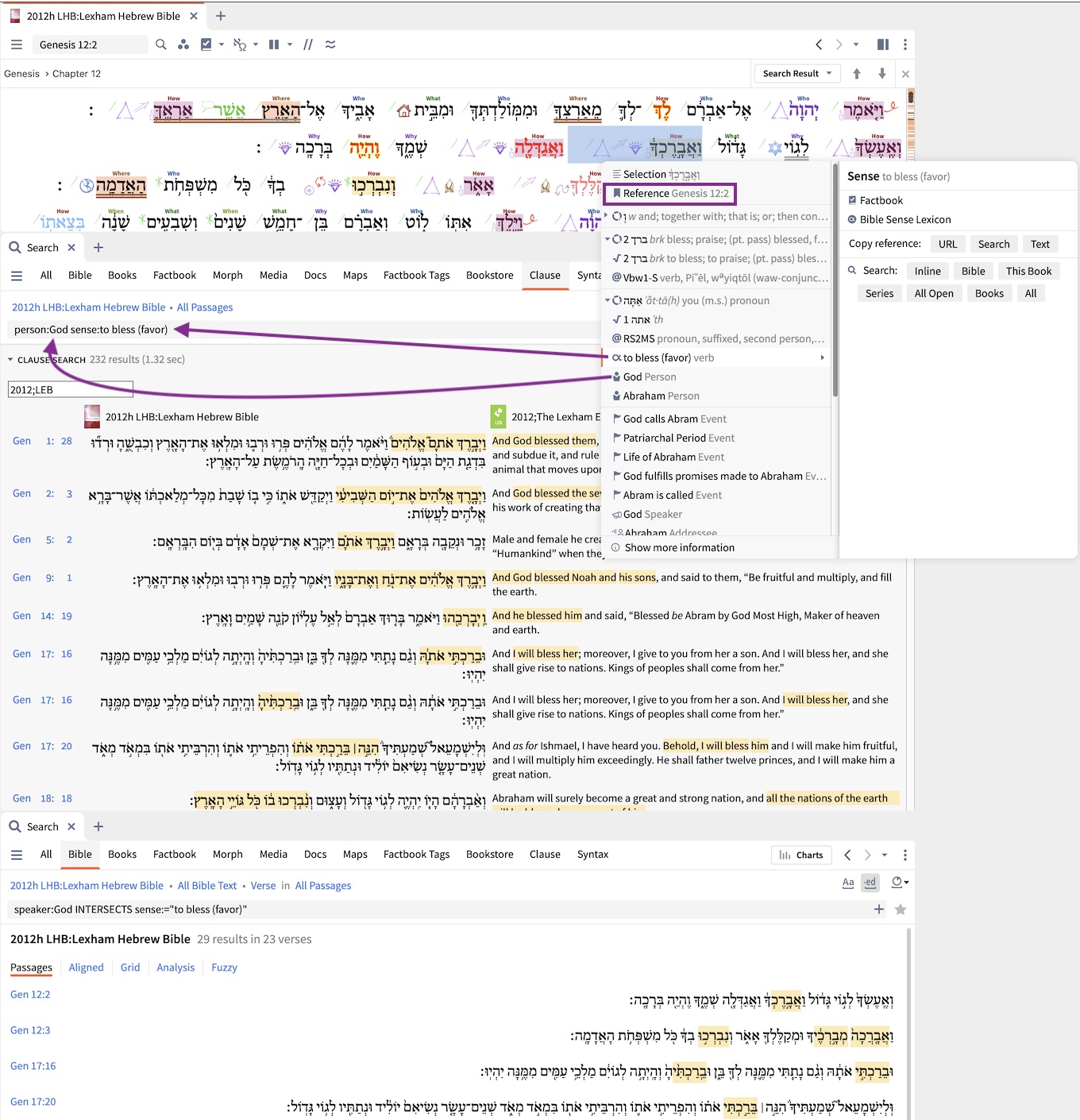Collapse the Clause Search results section

tap(10, 360)
